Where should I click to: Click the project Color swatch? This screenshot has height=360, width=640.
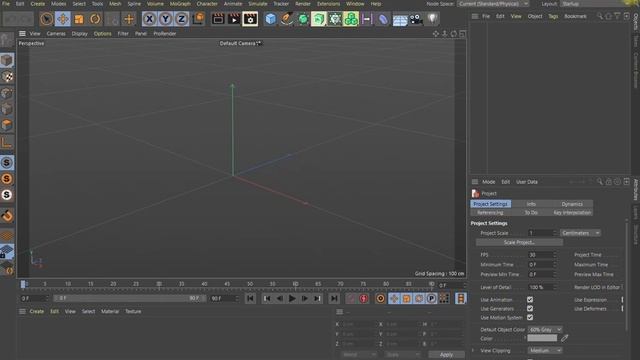(x=542, y=338)
